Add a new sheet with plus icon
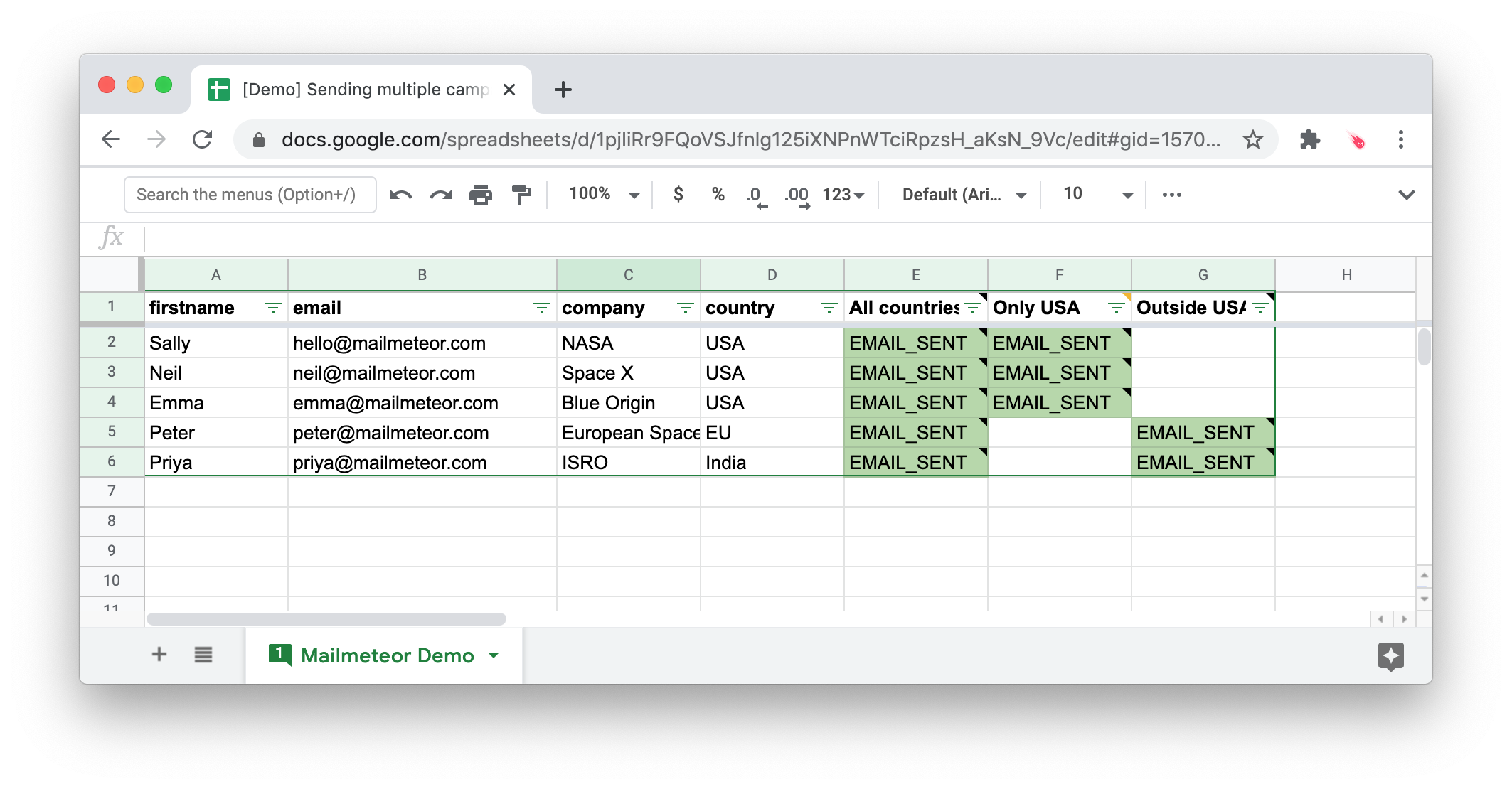Screen dimensions: 1512x789 (x=159, y=654)
